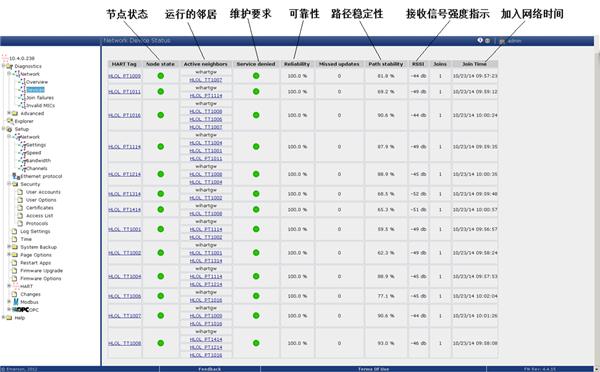
Task: Click the Time page icon
Action: click(15, 239)
